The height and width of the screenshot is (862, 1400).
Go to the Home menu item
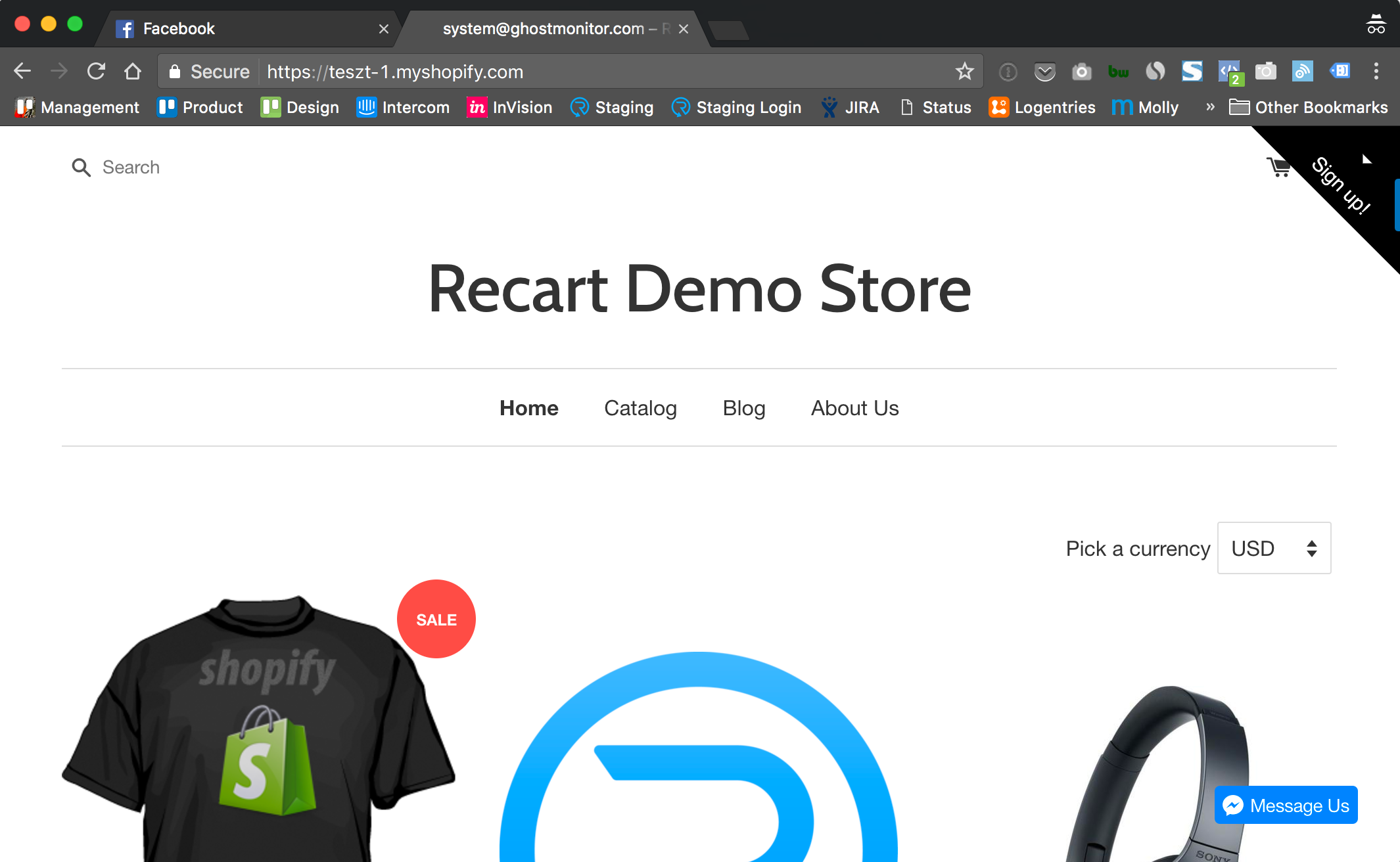tap(529, 408)
